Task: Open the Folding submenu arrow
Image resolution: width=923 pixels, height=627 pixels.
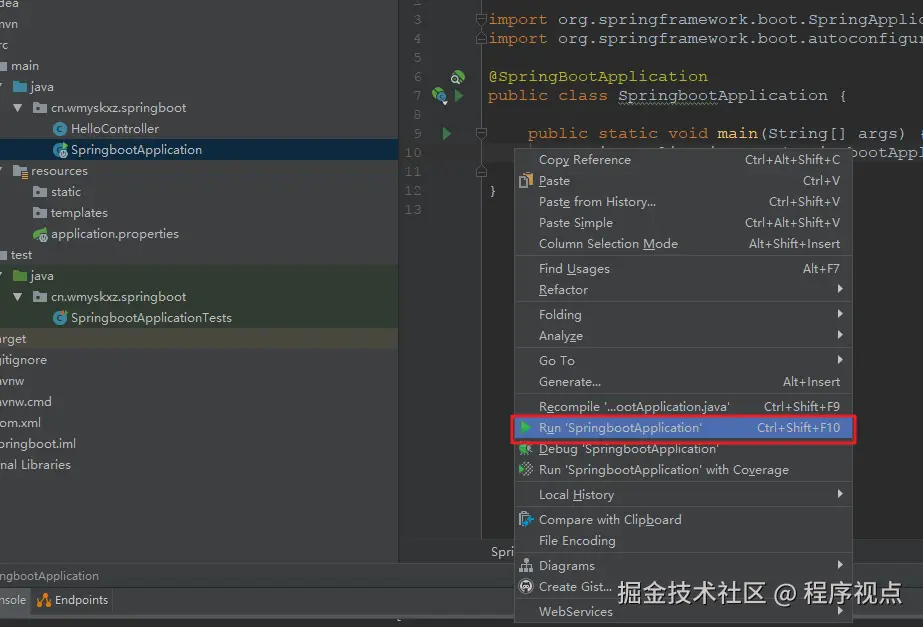Action: pyautogui.click(x=840, y=314)
